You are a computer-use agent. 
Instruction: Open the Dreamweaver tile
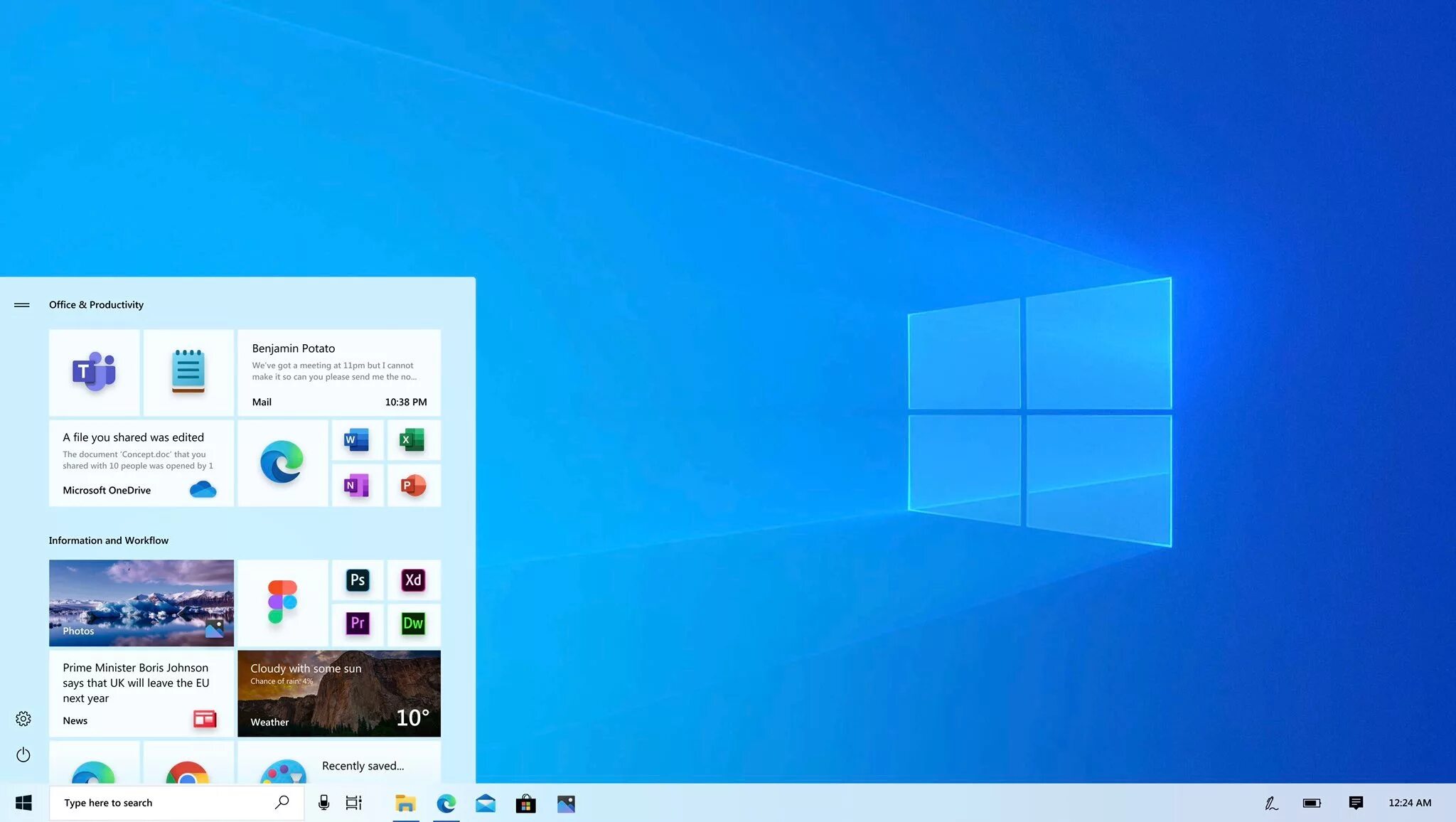click(x=413, y=624)
